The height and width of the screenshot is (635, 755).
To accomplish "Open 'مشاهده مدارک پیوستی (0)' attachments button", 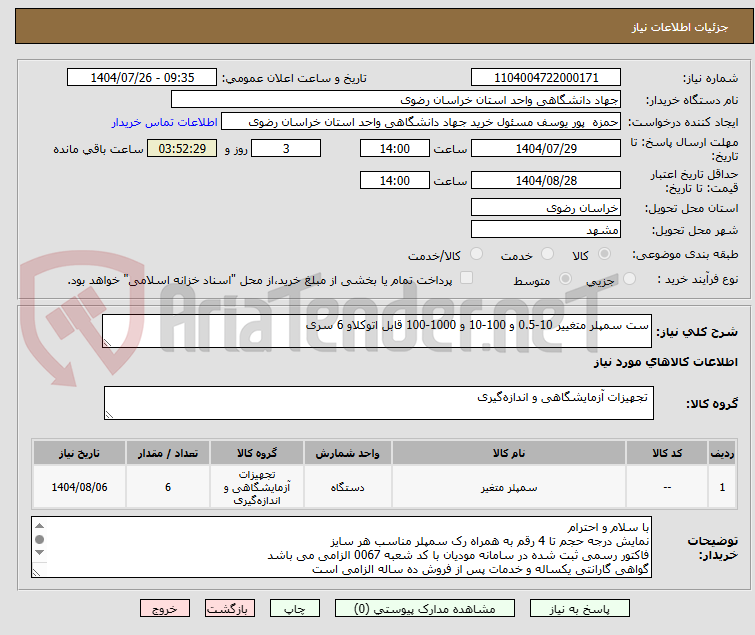I will click(x=425, y=608).
